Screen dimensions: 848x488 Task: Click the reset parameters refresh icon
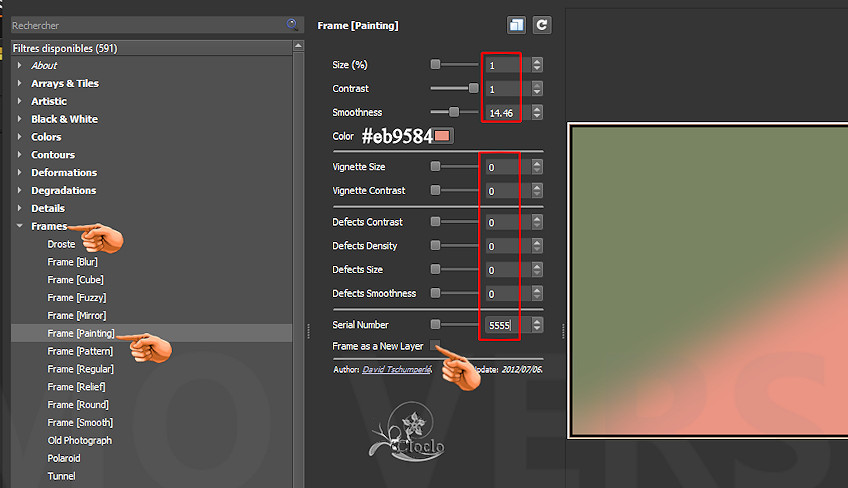click(542, 25)
